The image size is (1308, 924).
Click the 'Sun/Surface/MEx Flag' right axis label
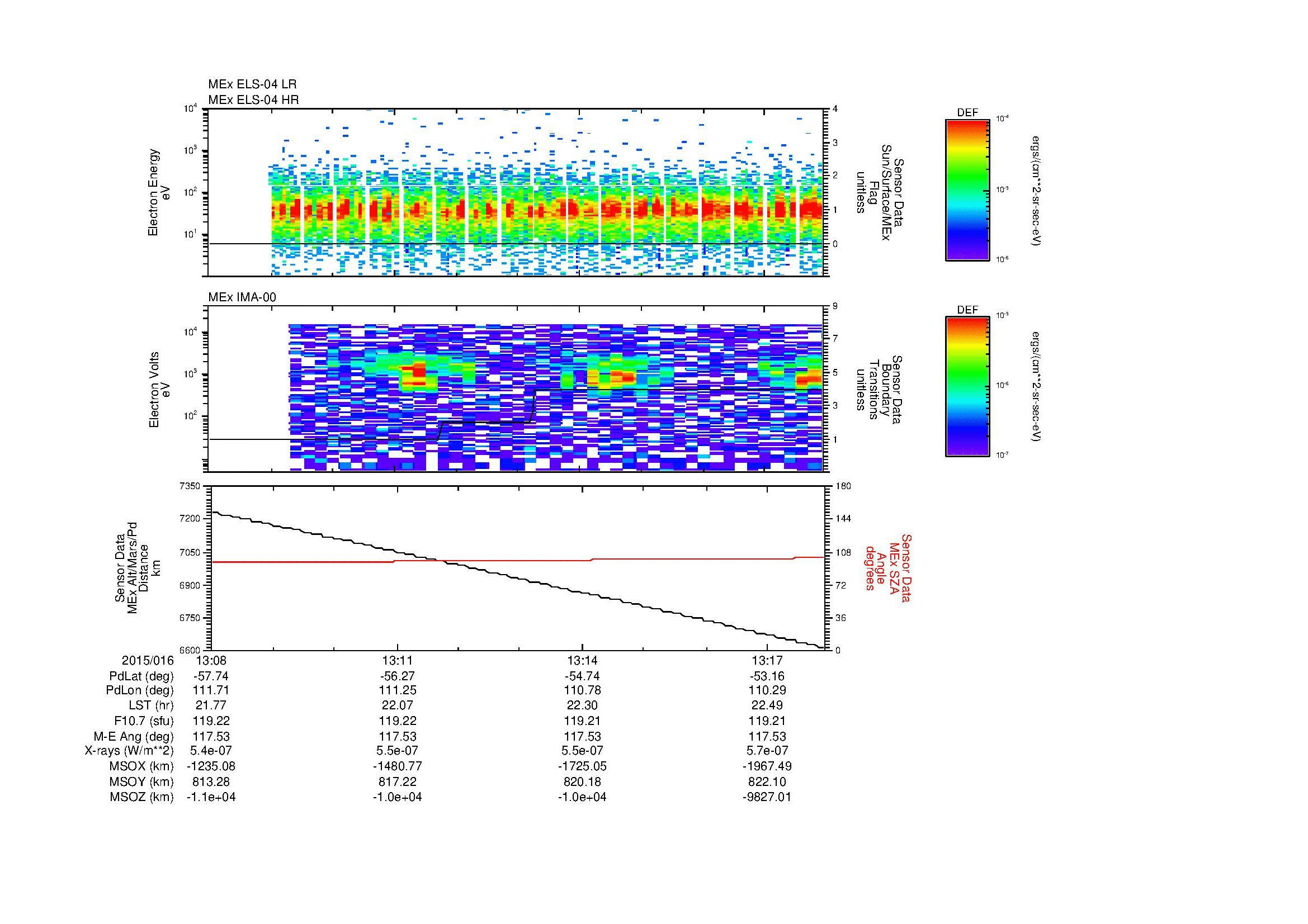click(880, 192)
